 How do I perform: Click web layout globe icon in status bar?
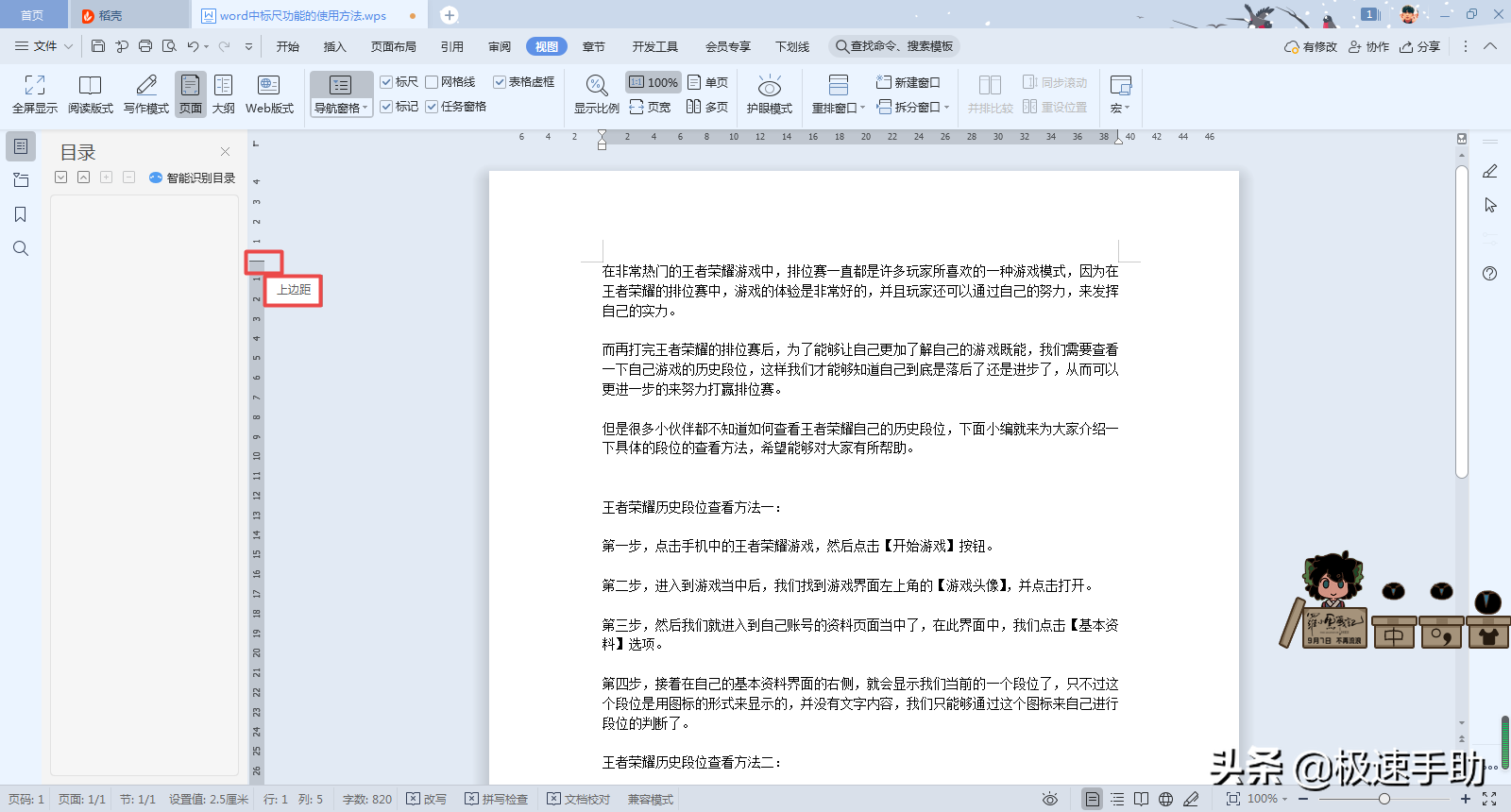click(1166, 799)
